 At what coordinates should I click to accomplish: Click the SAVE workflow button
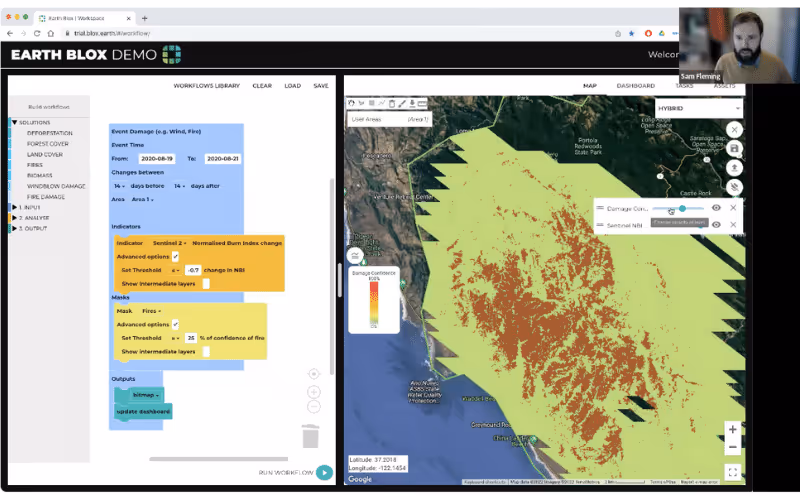click(321, 86)
